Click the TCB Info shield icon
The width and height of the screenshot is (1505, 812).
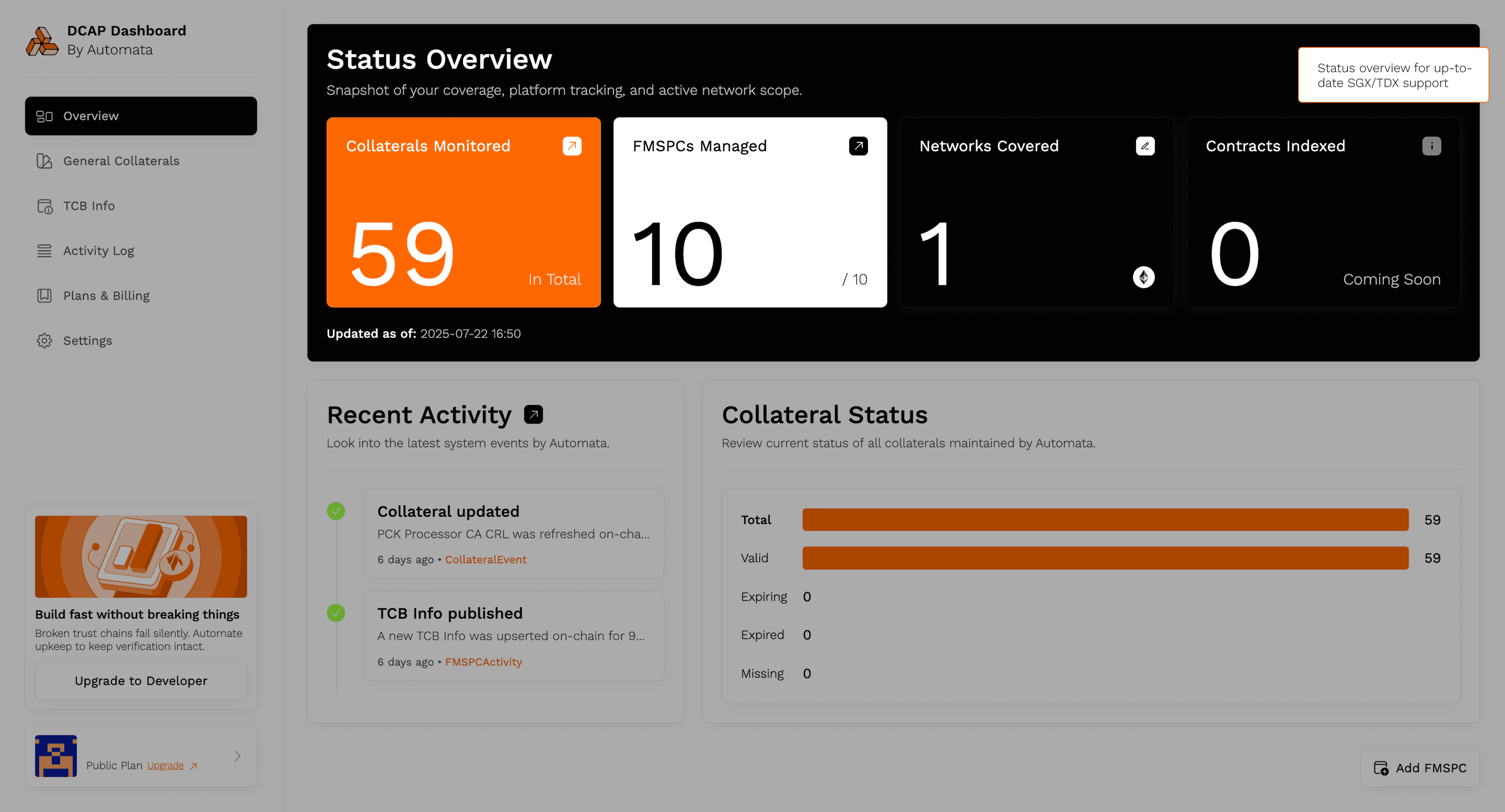tap(44, 206)
